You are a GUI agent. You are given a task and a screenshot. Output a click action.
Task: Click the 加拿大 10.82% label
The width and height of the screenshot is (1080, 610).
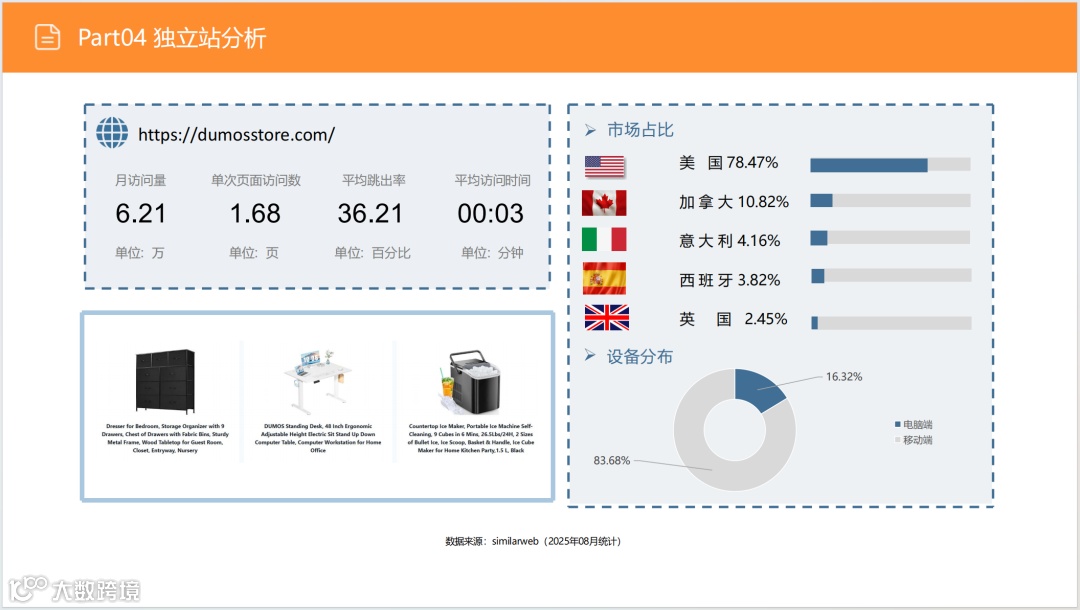tap(734, 202)
